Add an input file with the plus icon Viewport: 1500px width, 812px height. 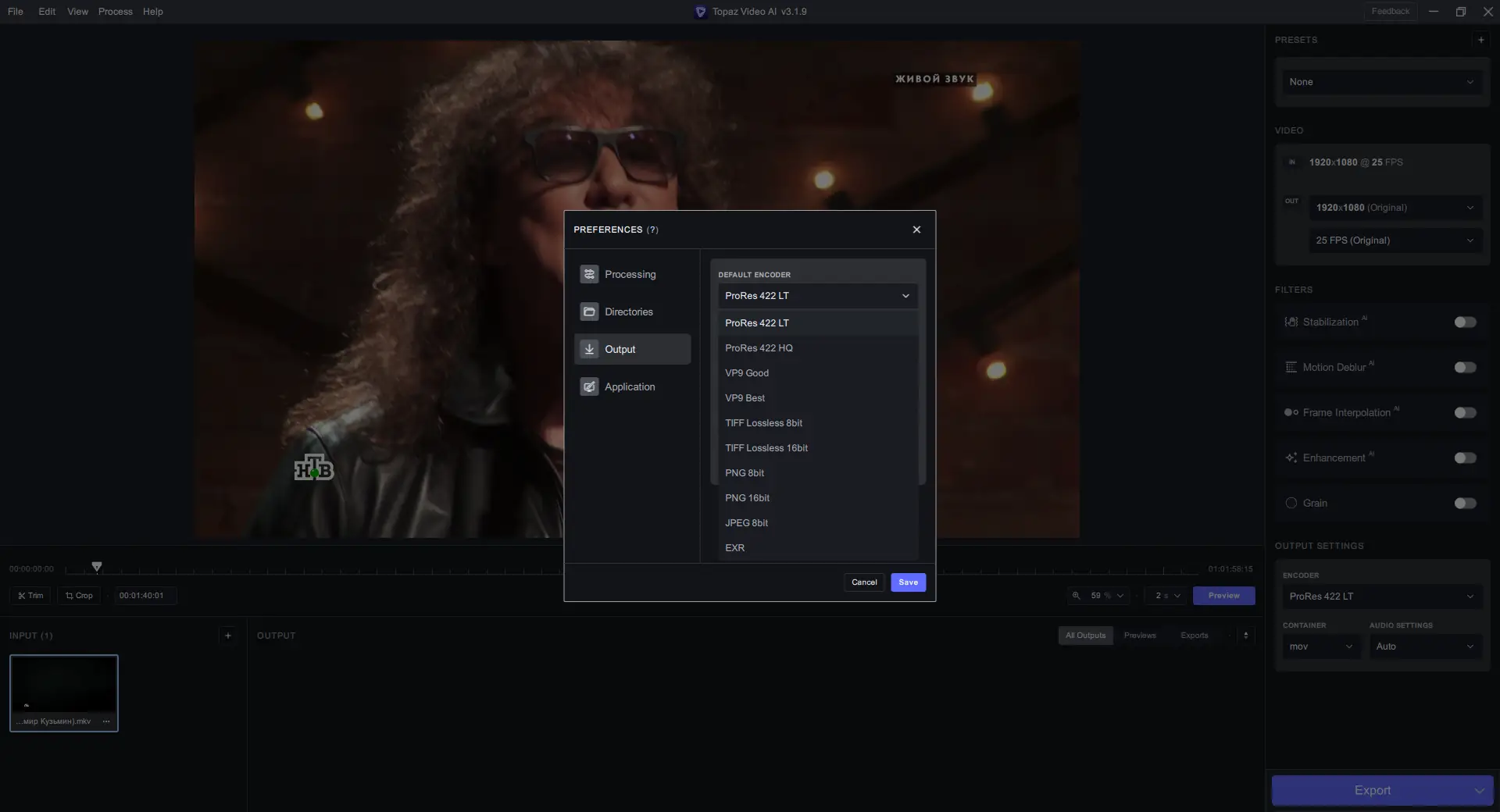point(228,636)
